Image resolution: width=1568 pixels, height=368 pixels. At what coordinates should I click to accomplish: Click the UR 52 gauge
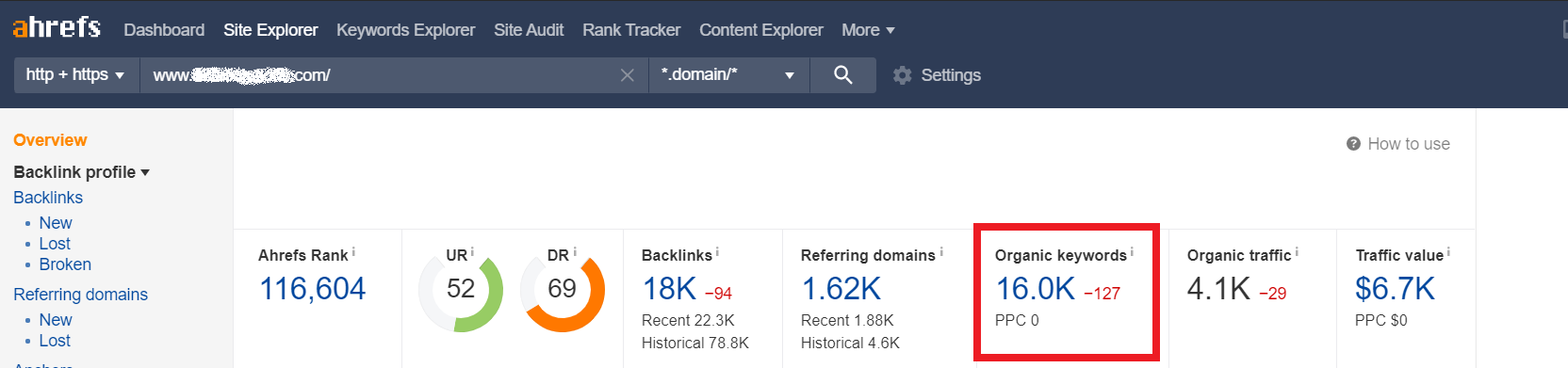coord(461,289)
